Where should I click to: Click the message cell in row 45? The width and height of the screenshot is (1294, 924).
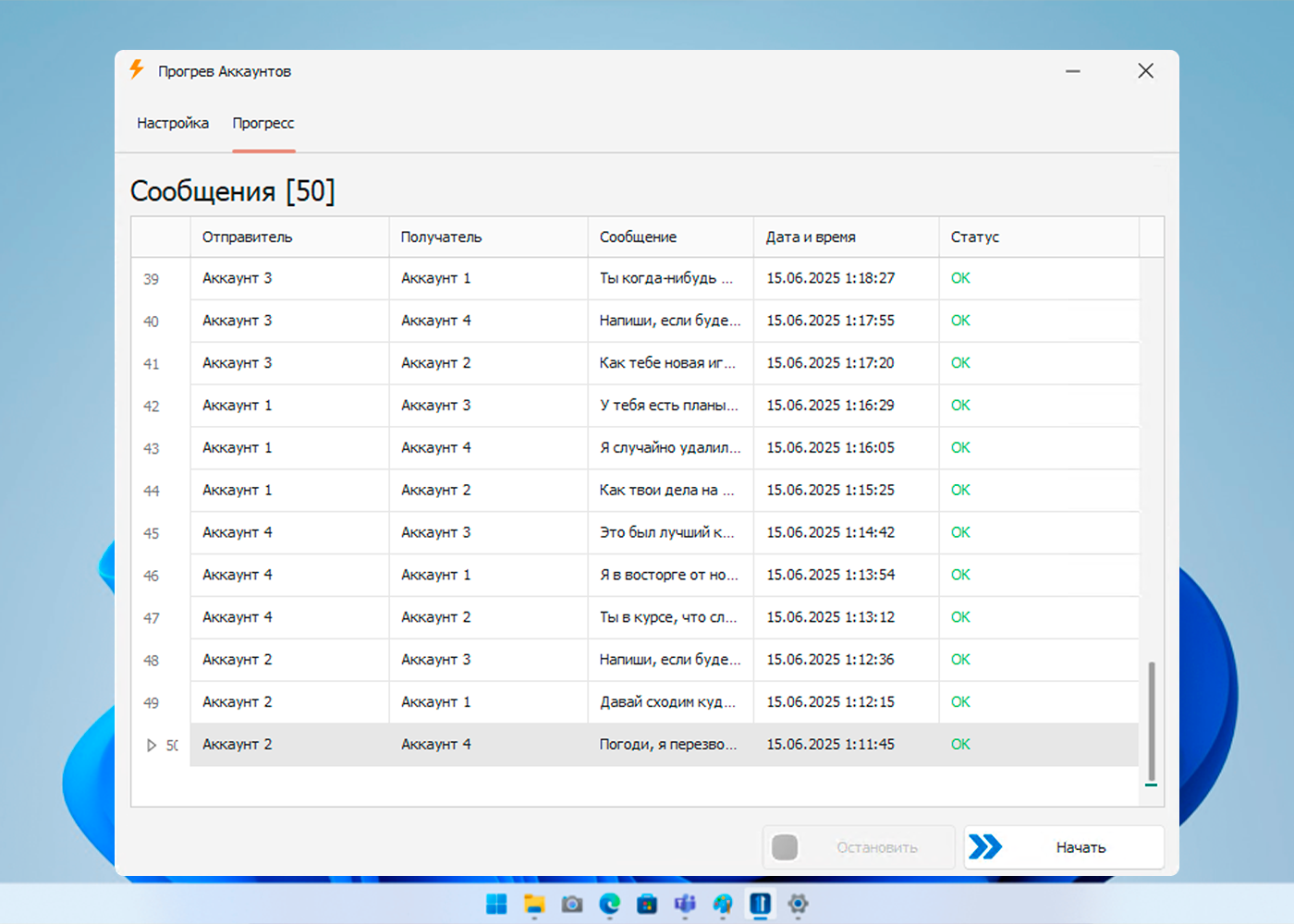[667, 532]
